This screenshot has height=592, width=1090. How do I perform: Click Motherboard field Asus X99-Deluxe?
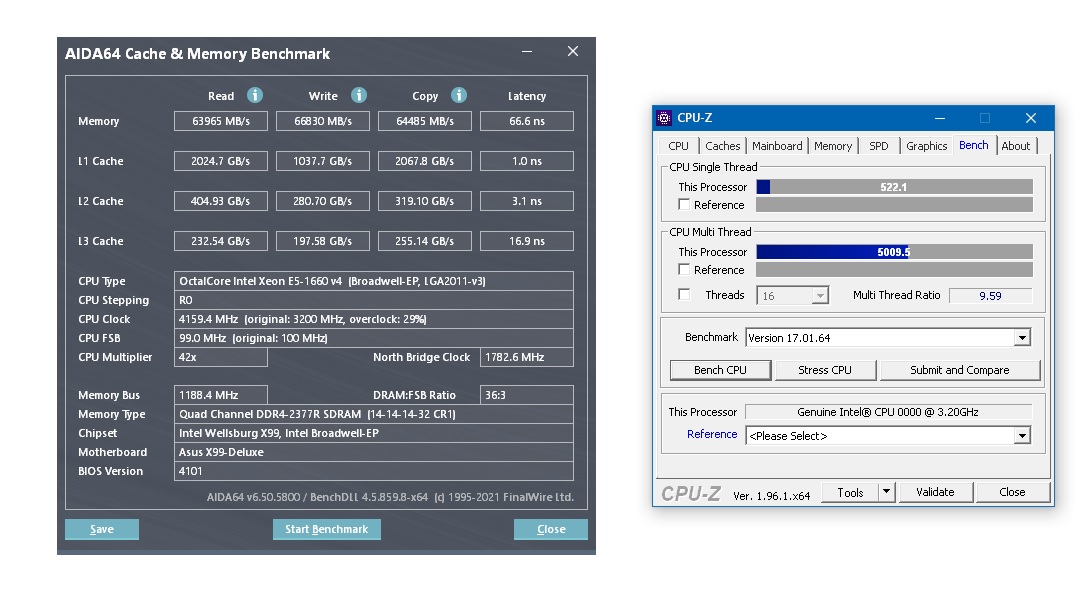pyautogui.click(x=374, y=452)
